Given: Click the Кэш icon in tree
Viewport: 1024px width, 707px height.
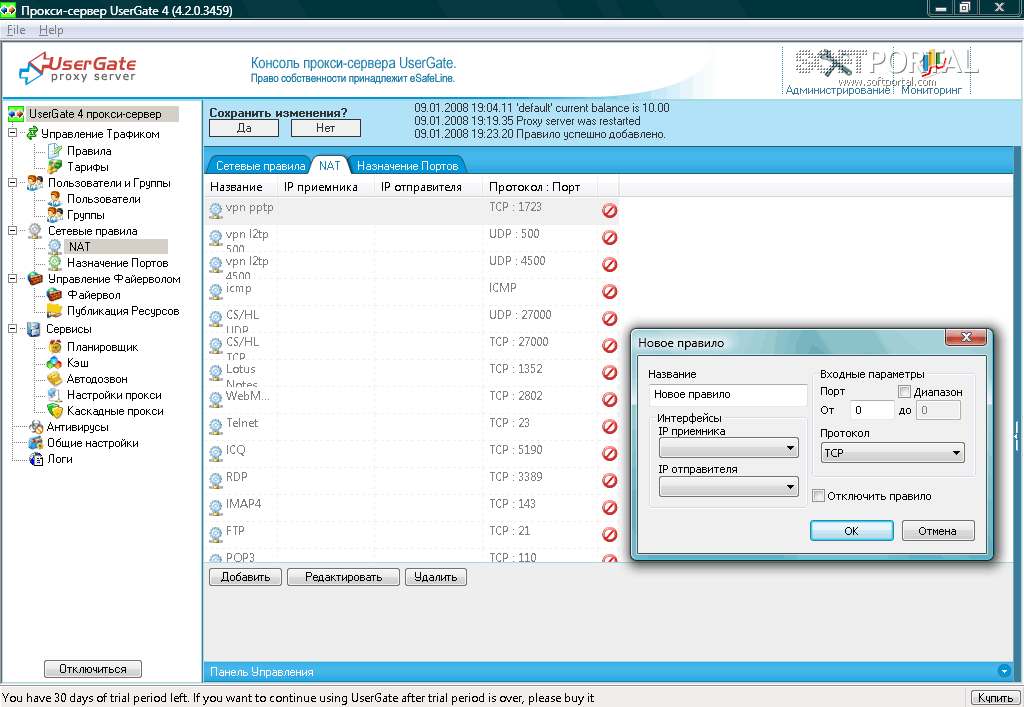Looking at the screenshot, I should pos(55,363).
